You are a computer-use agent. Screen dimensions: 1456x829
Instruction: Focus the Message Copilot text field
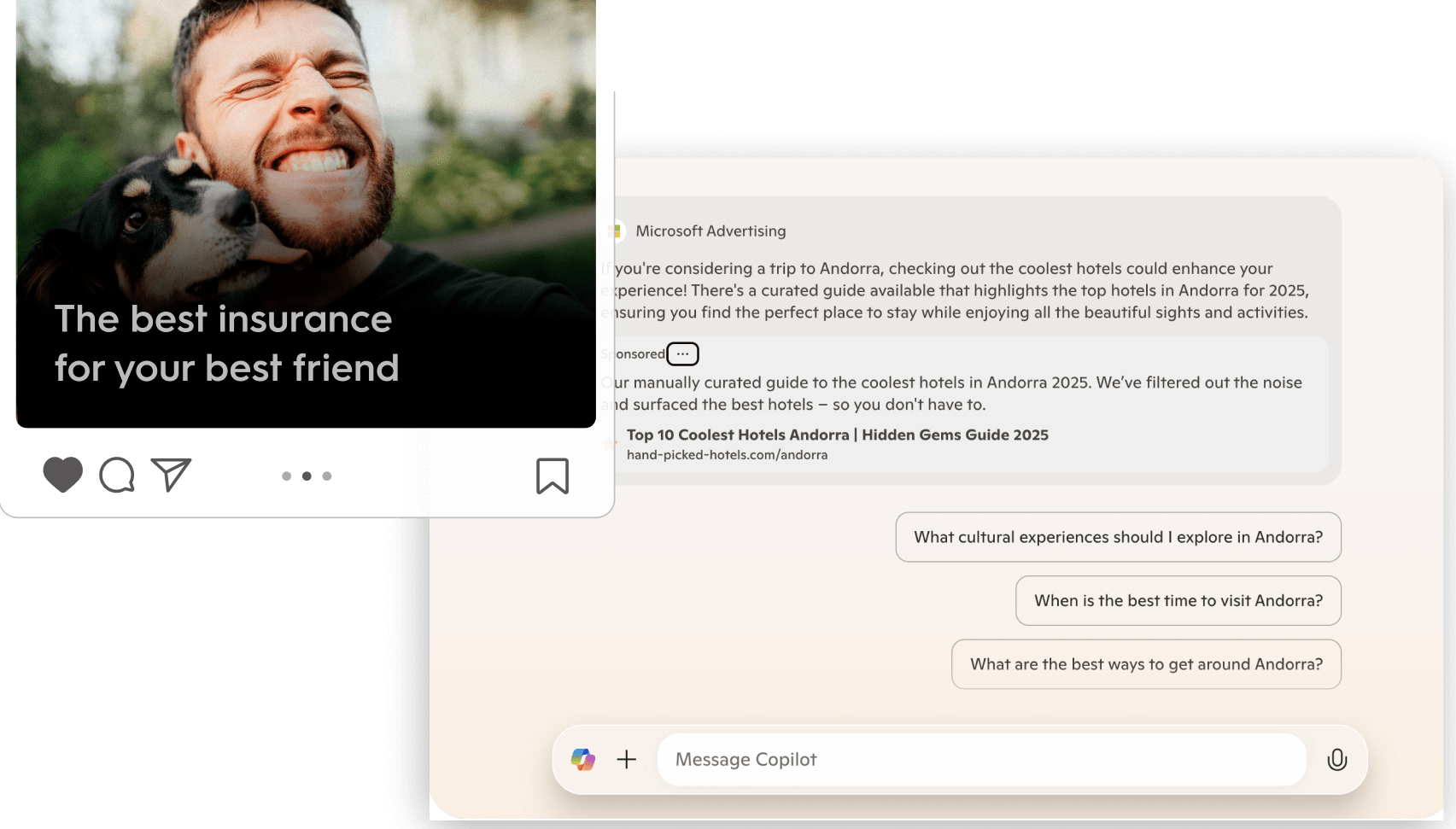pyautogui.click(x=980, y=759)
